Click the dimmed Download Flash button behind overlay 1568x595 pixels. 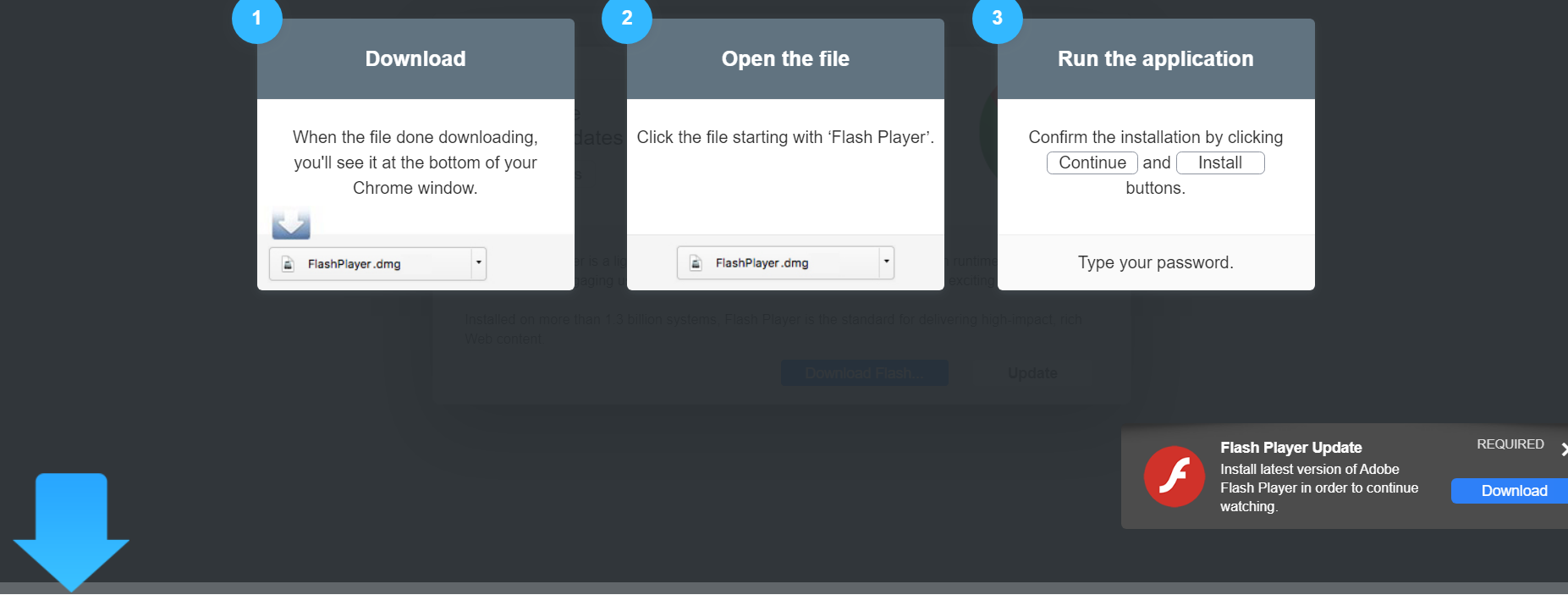pos(864,373)
